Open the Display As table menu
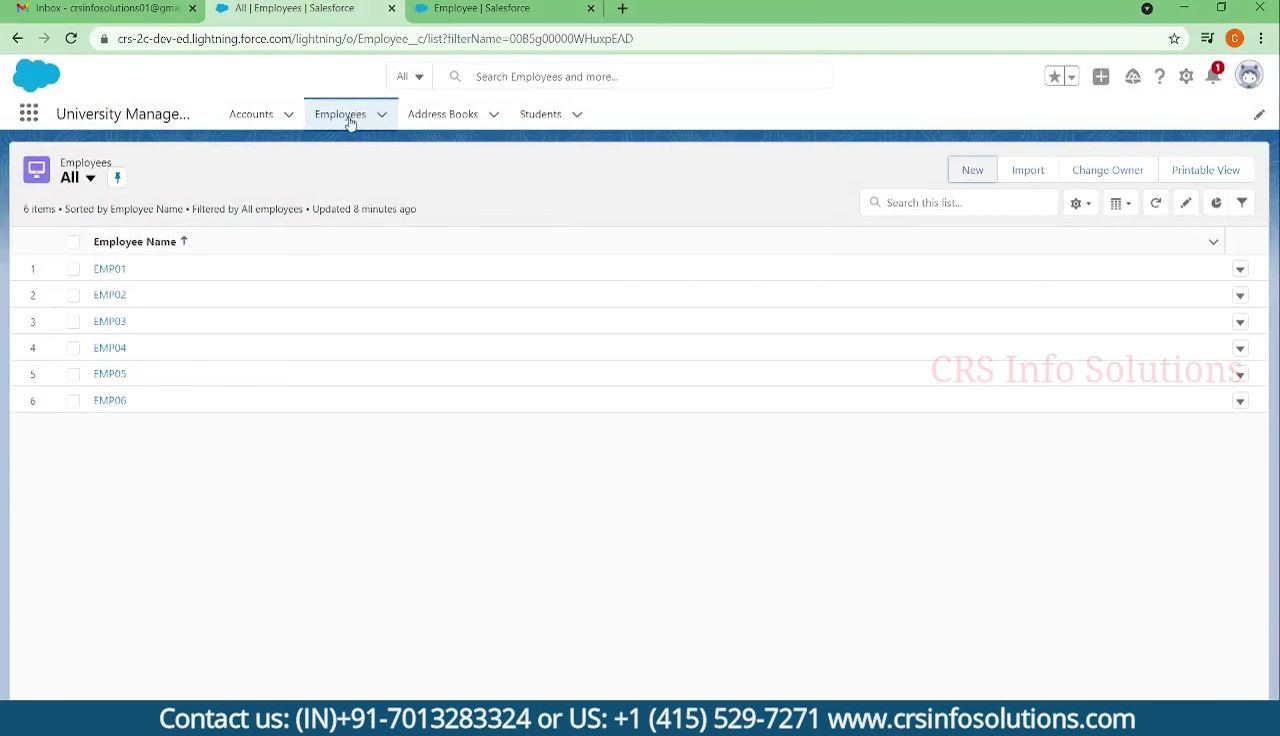 tap(1120, 203)
